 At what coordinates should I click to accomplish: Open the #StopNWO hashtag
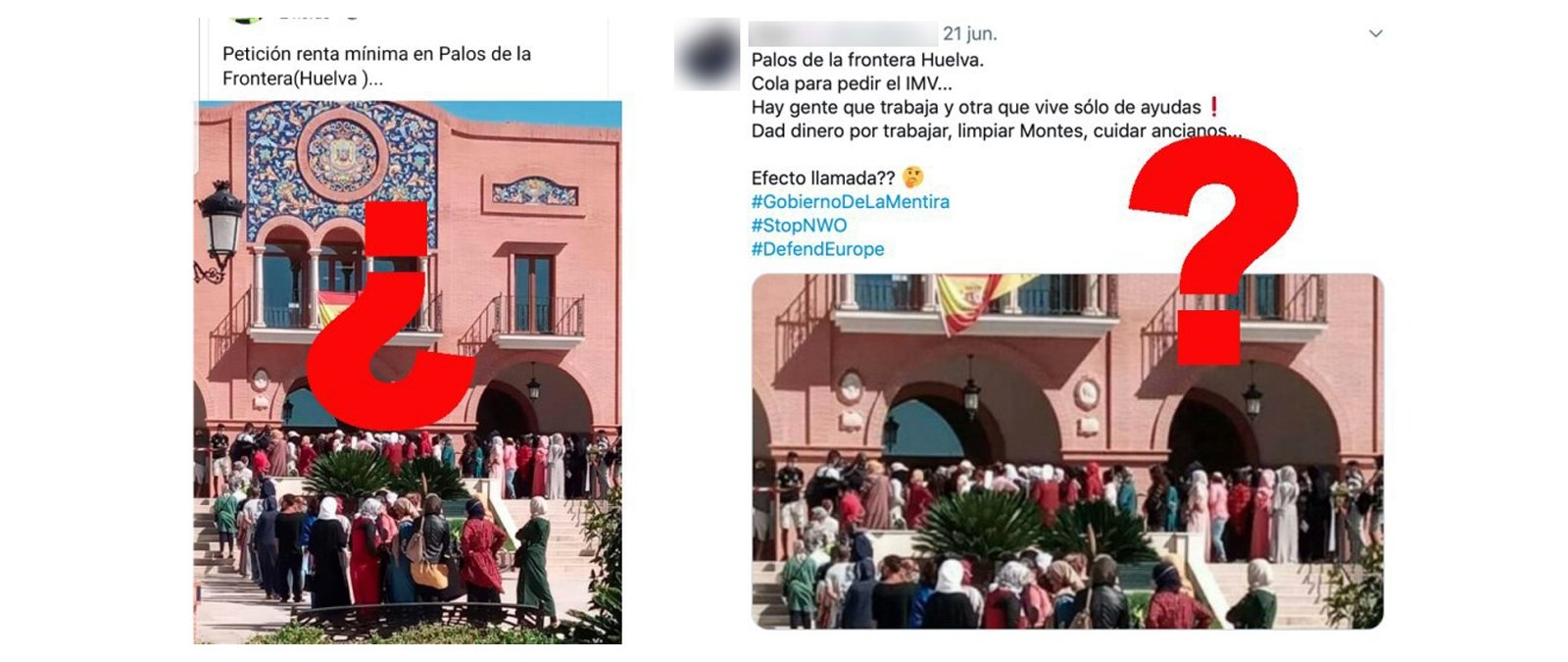pos(799,225)
